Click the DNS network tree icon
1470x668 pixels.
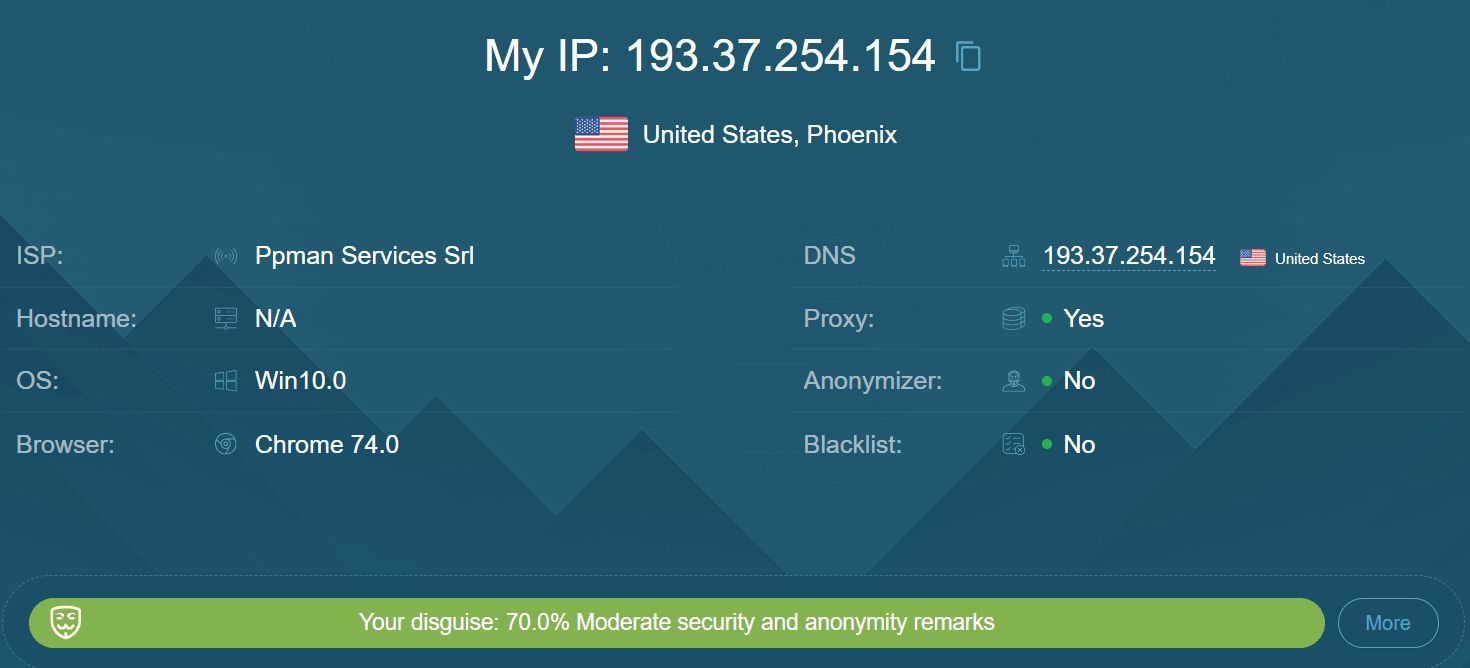click(1014, 257)
